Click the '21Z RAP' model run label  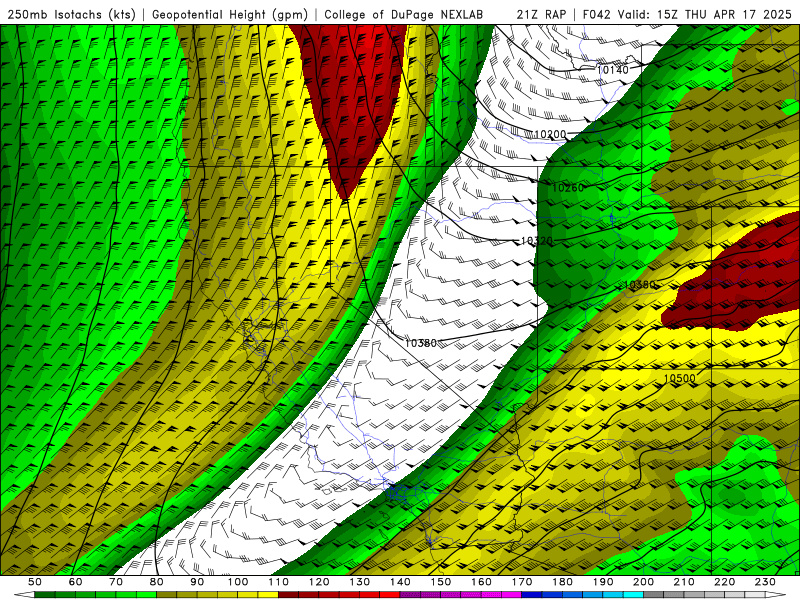coord(541,14)
